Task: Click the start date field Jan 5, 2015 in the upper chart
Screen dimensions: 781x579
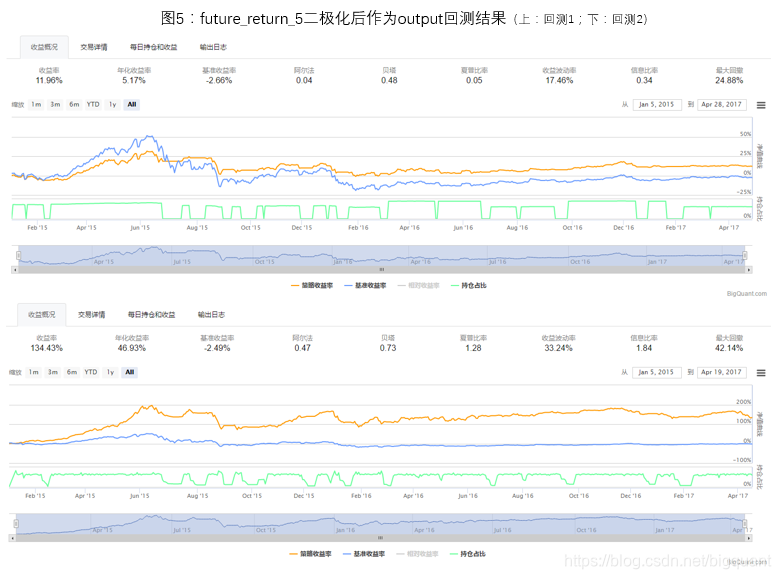Action: pos(656,105)
